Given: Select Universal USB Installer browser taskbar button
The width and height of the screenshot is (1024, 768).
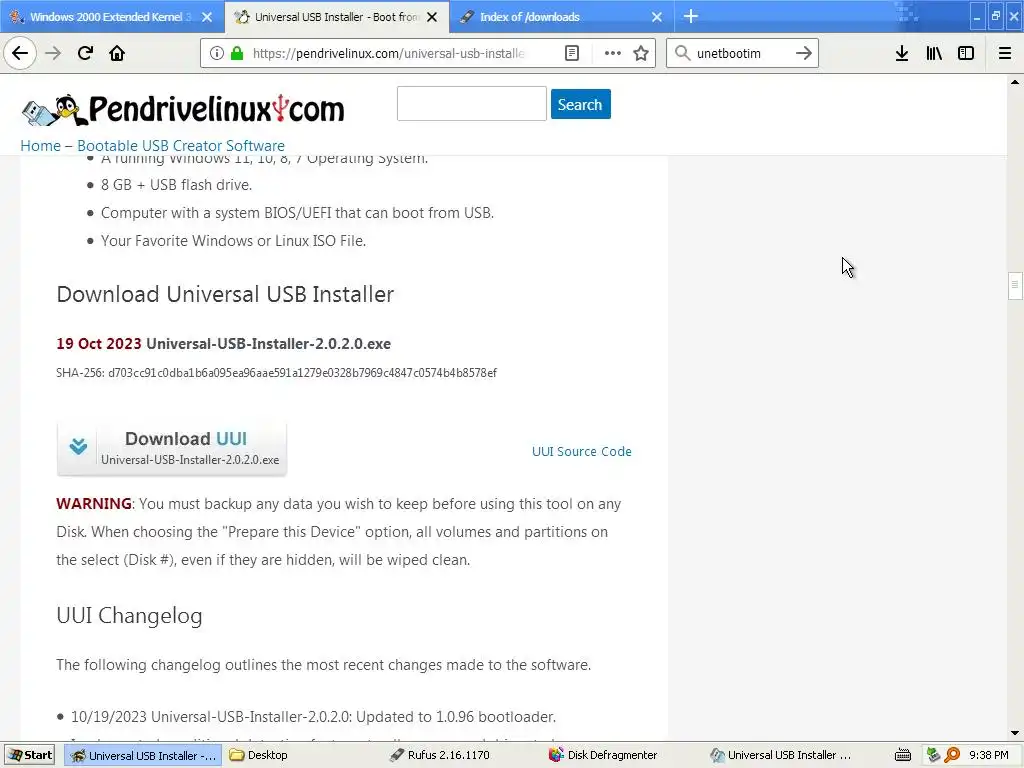Looking at the screenshot, I should (x=144, y=755).
